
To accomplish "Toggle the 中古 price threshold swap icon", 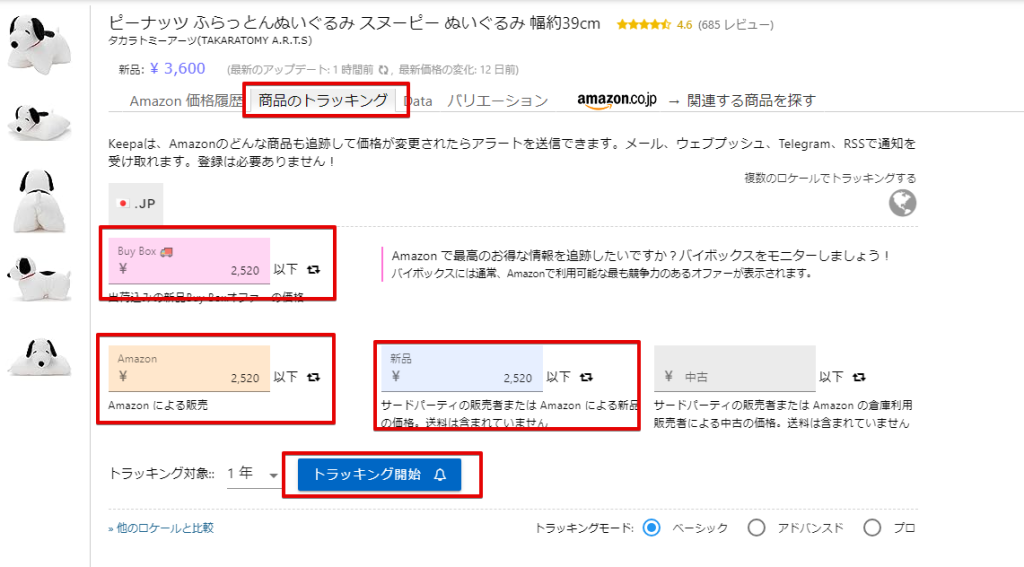I will [x=859, y=378].
